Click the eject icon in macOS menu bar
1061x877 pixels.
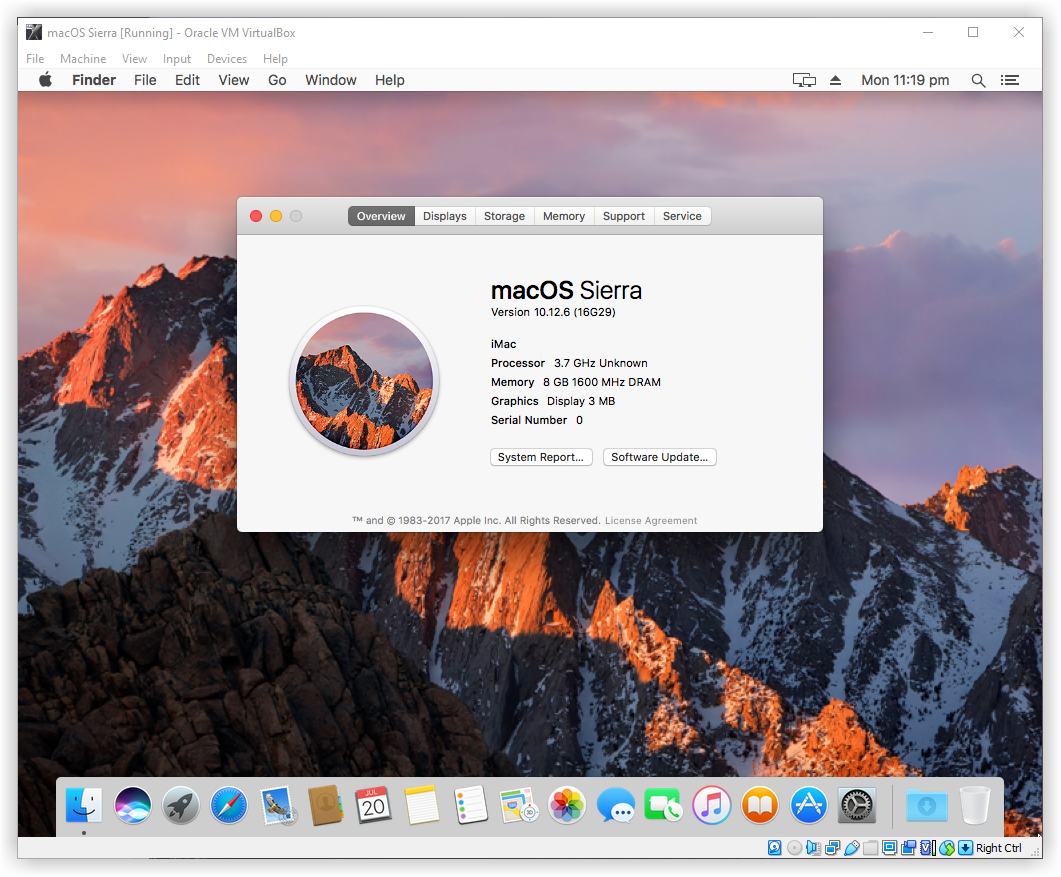pyautogui.click(x=835, y=80)
